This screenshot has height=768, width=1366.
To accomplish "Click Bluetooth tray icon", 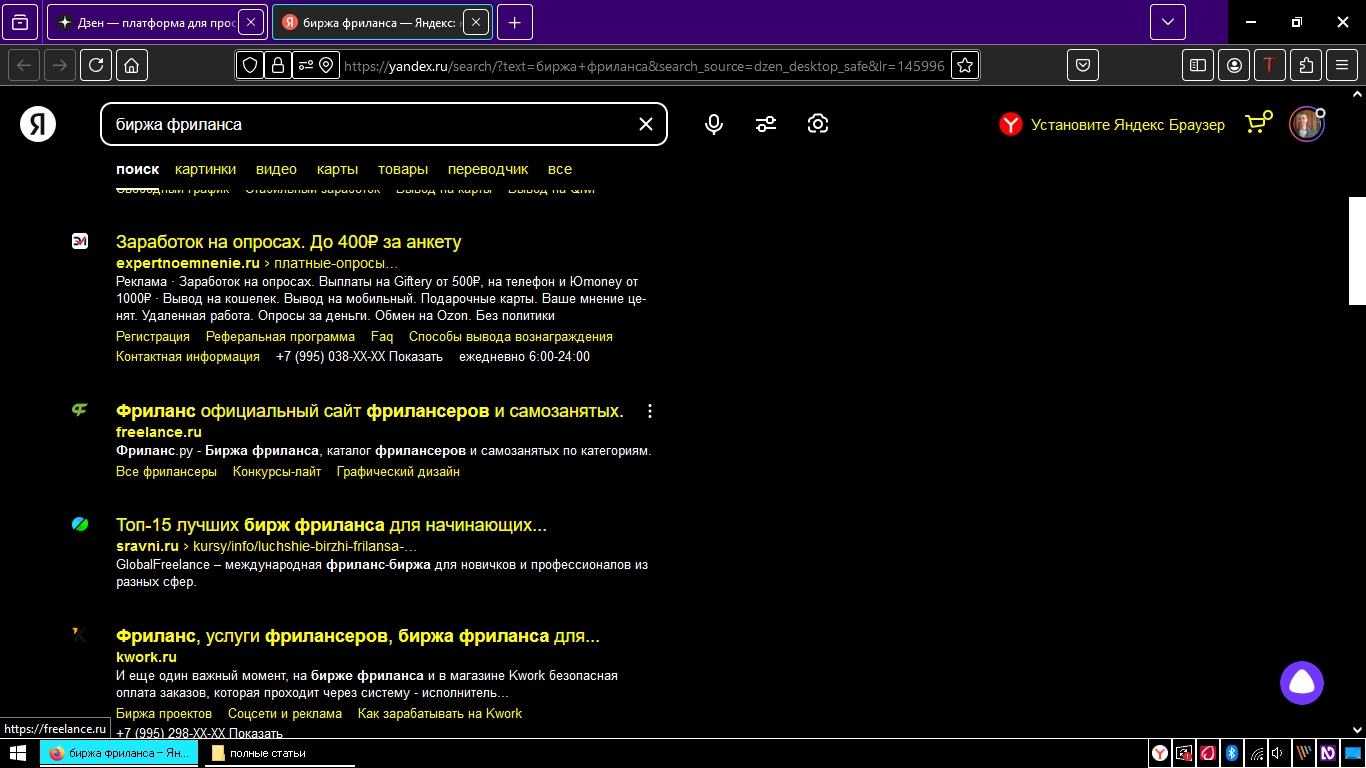I will [1233, 753].
